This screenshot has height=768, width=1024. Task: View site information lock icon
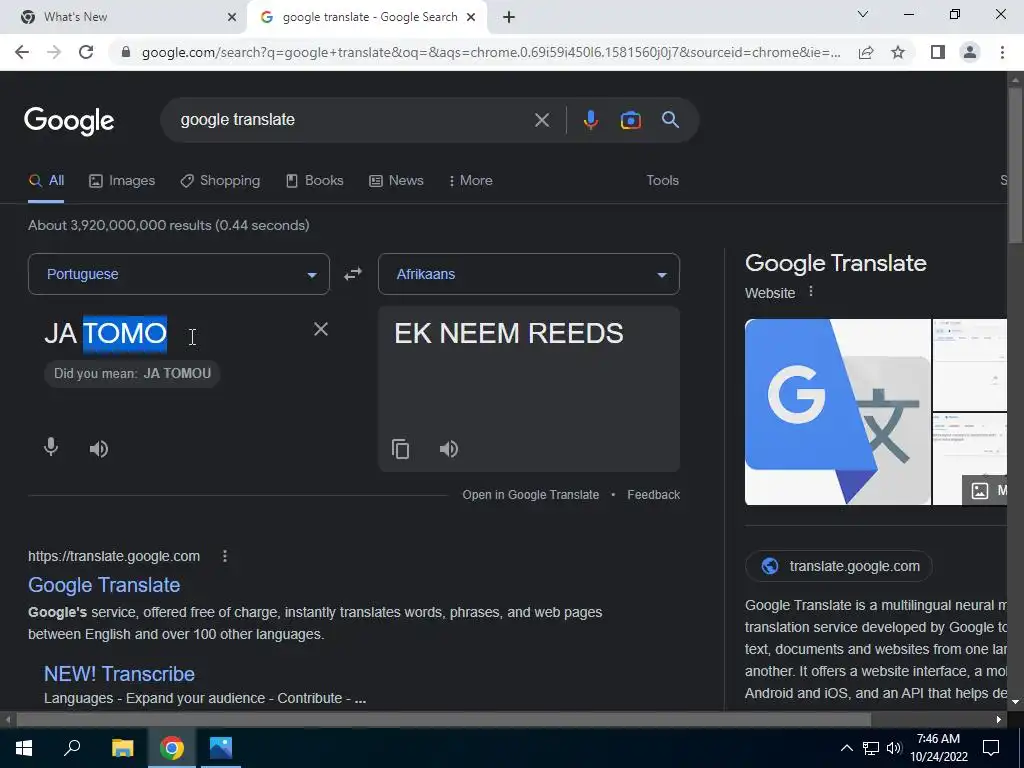tap(126, 52)
